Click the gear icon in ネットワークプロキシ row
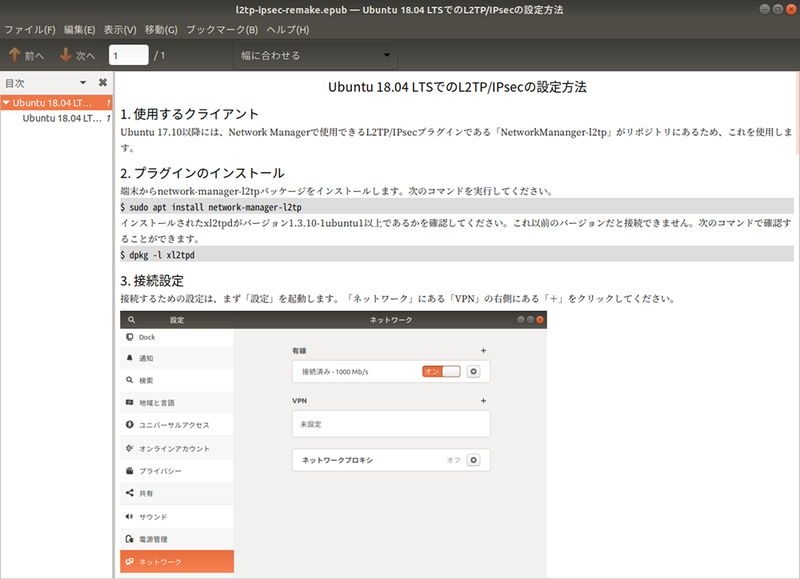Image resolution: width=800 pixels, height=579 pixels. (473, 460)
